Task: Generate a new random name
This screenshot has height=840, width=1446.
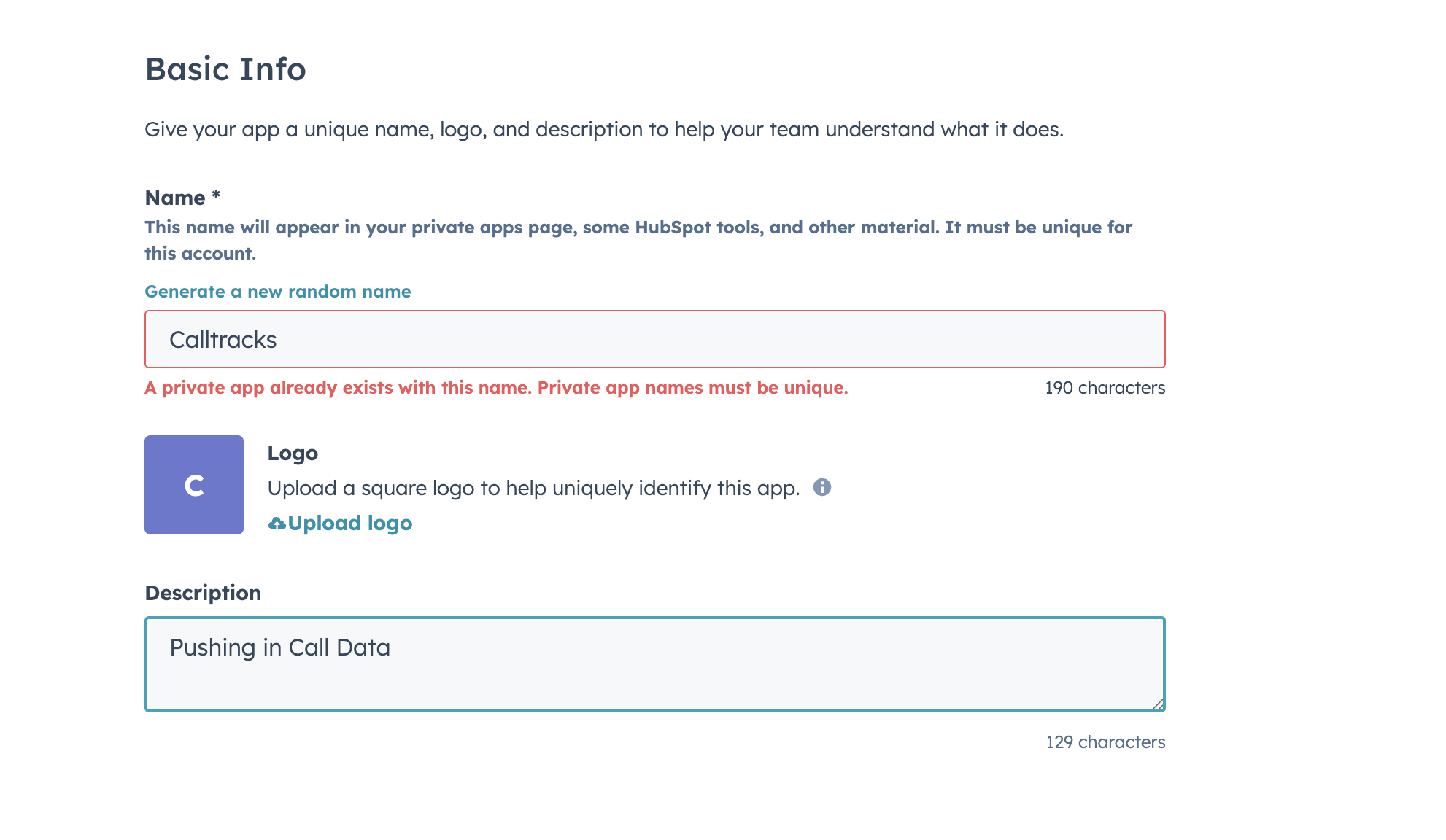Action: click(278, 292)
